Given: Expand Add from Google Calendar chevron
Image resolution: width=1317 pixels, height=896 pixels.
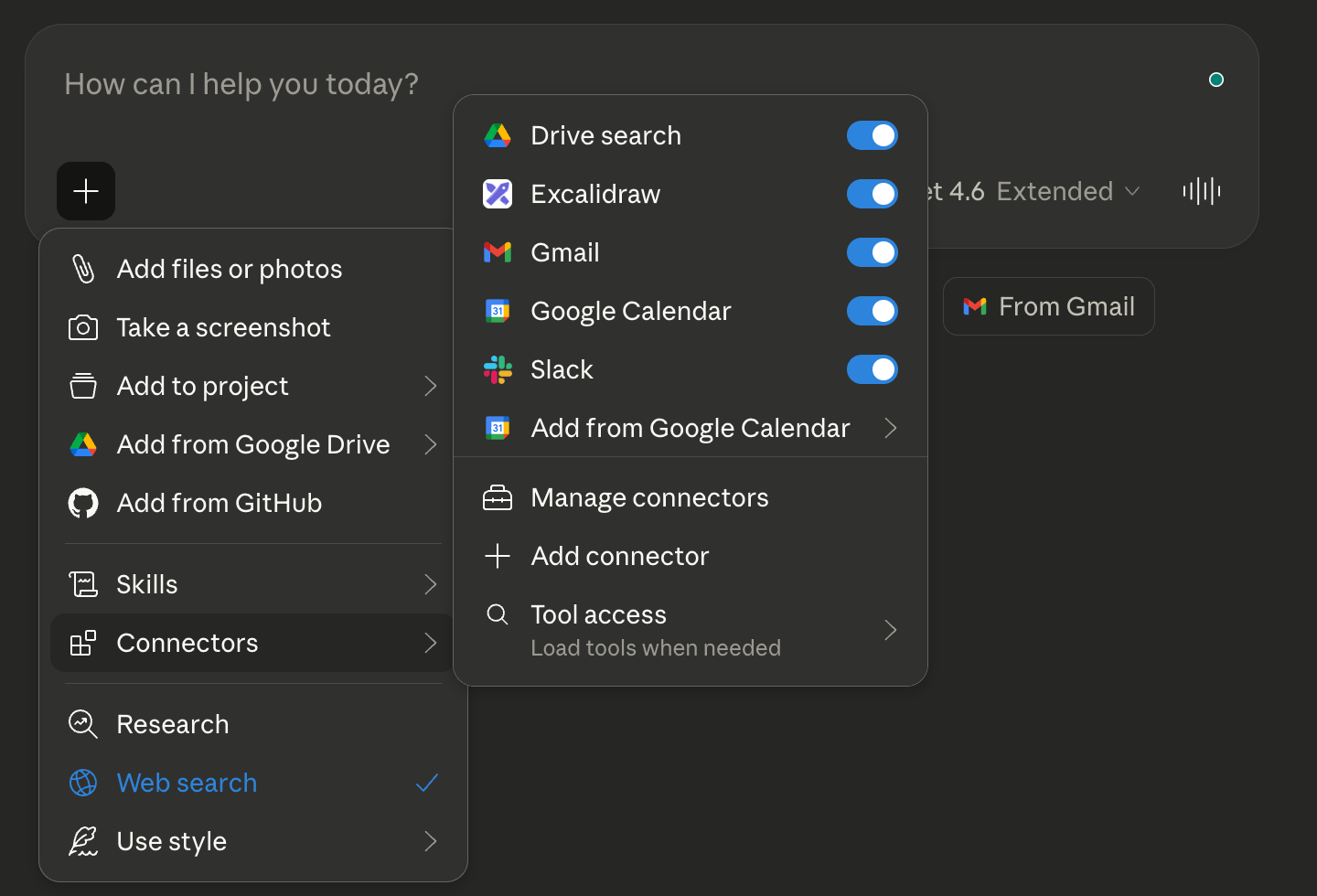Looking at the screenshot, I should pos(891,428).
